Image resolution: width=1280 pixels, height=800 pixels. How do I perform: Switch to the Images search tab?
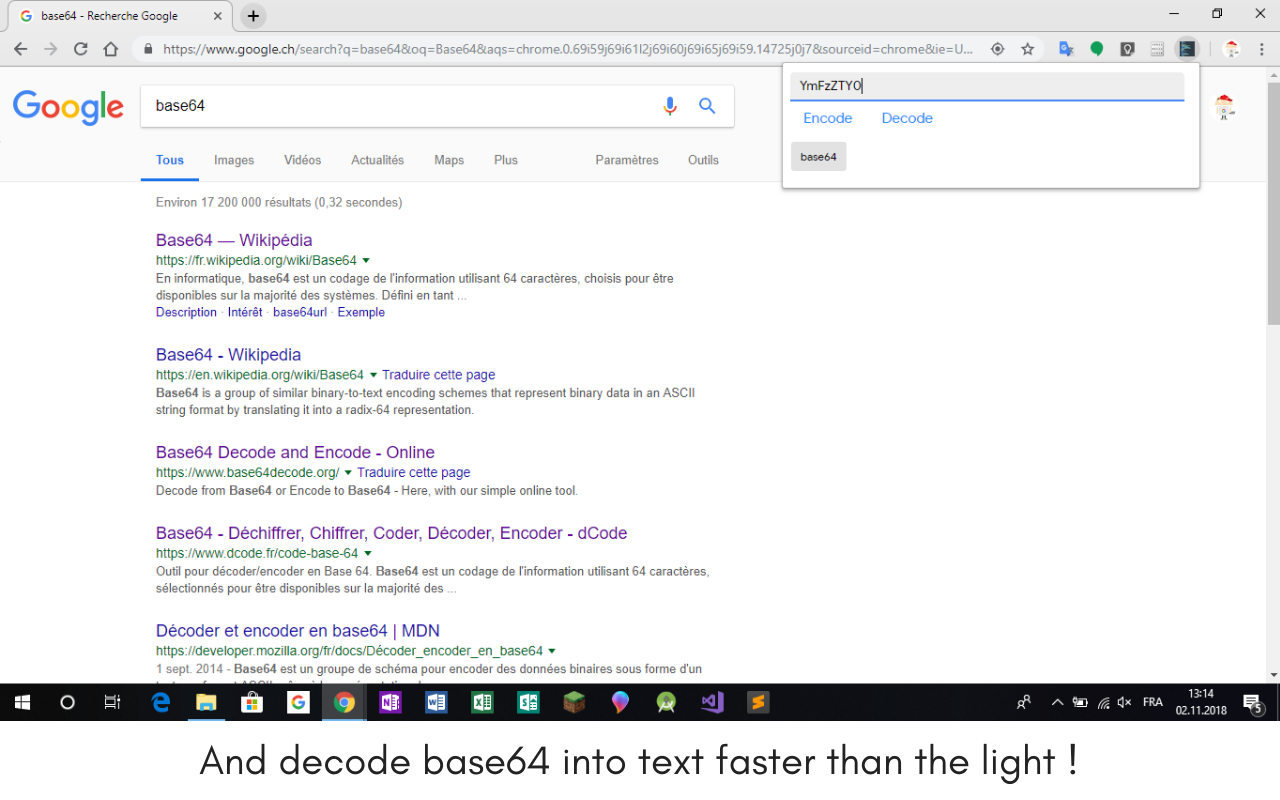[x=234, y=160]
